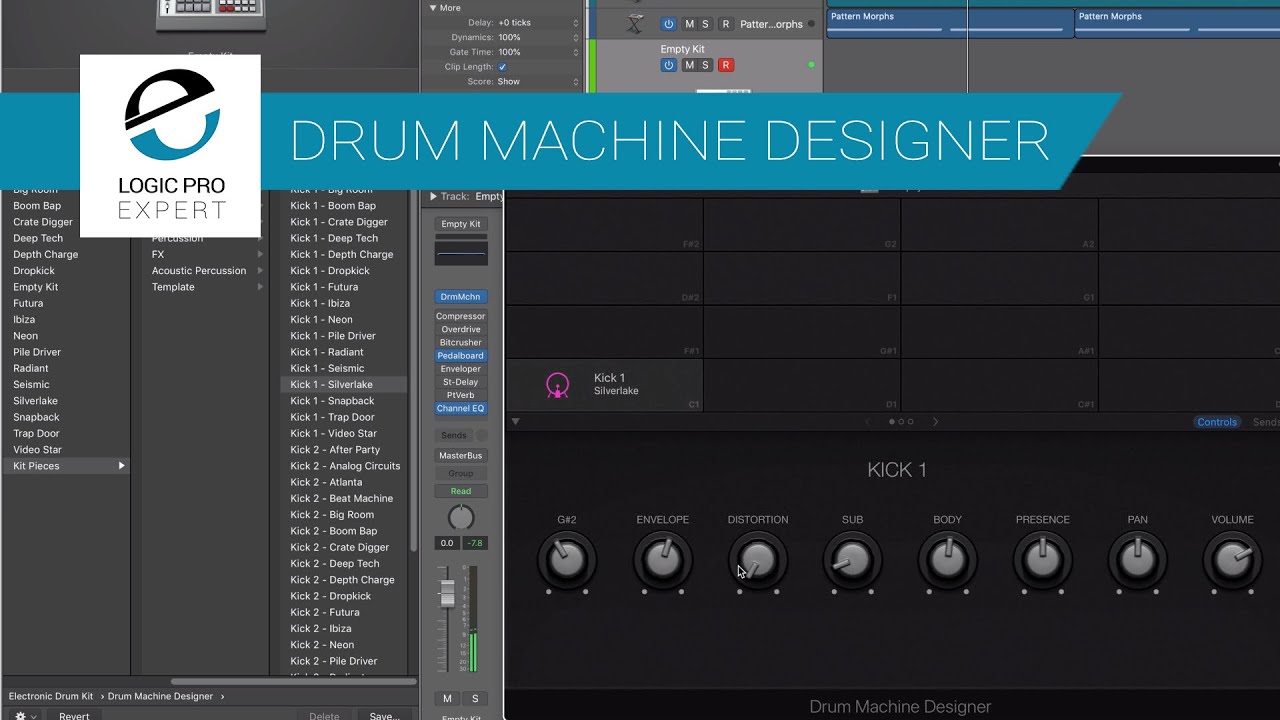Disable the red record button on Empty Kit
The image size is (1280, 720).
(x=726, y=65)
